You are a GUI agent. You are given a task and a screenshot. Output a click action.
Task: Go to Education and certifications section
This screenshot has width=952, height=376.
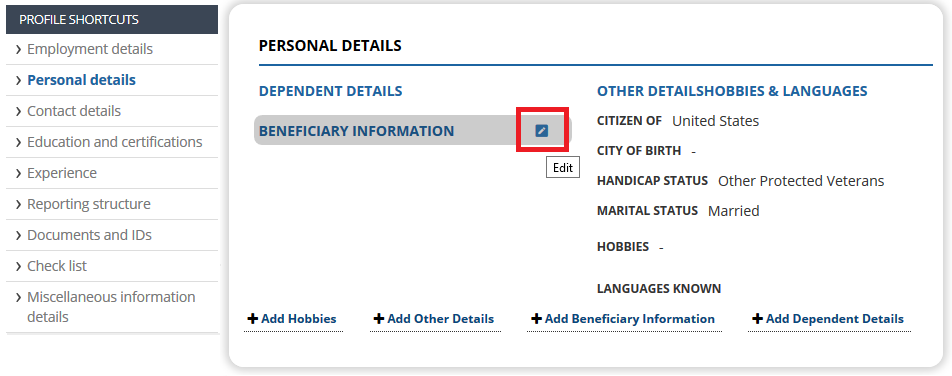point(115,142)
